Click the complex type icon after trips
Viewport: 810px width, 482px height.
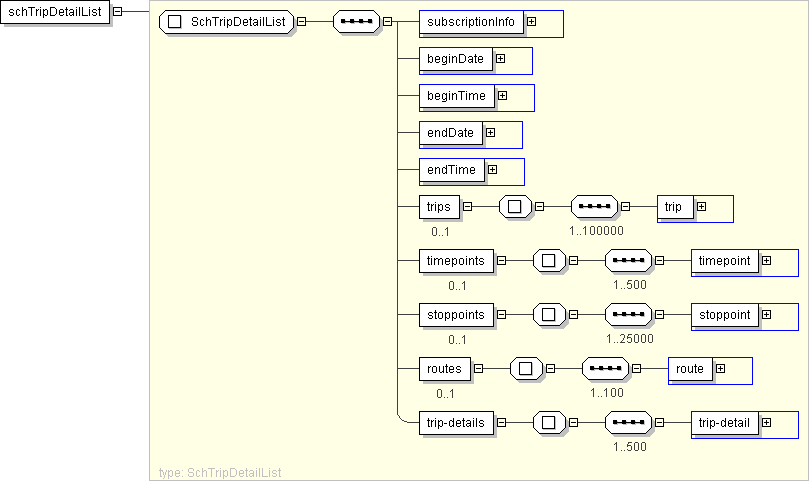(x=515, y=207)
